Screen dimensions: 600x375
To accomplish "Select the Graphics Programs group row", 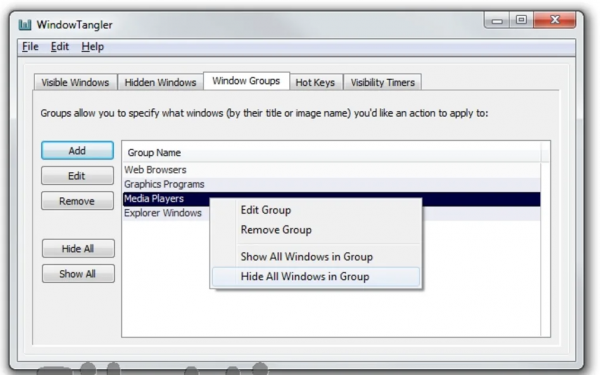I will click(332, 184).
